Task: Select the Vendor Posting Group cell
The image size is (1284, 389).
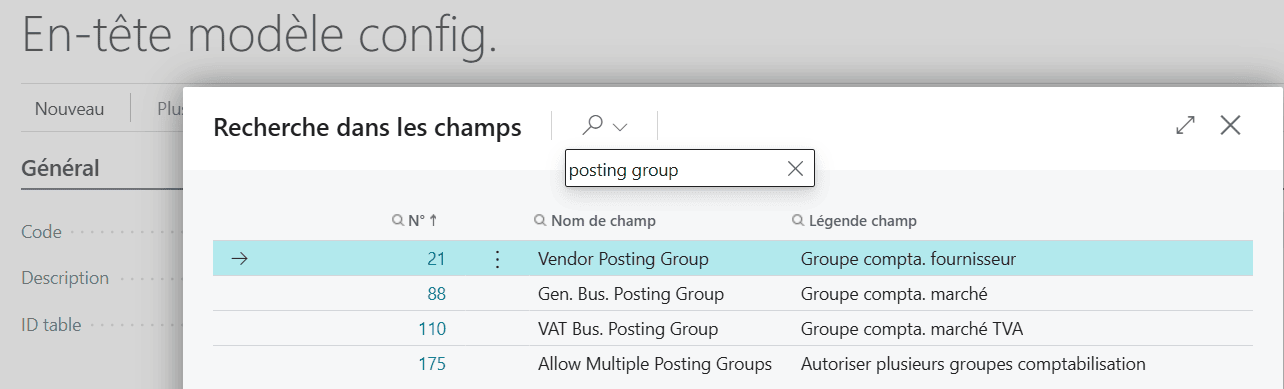Action: [623, 259]
